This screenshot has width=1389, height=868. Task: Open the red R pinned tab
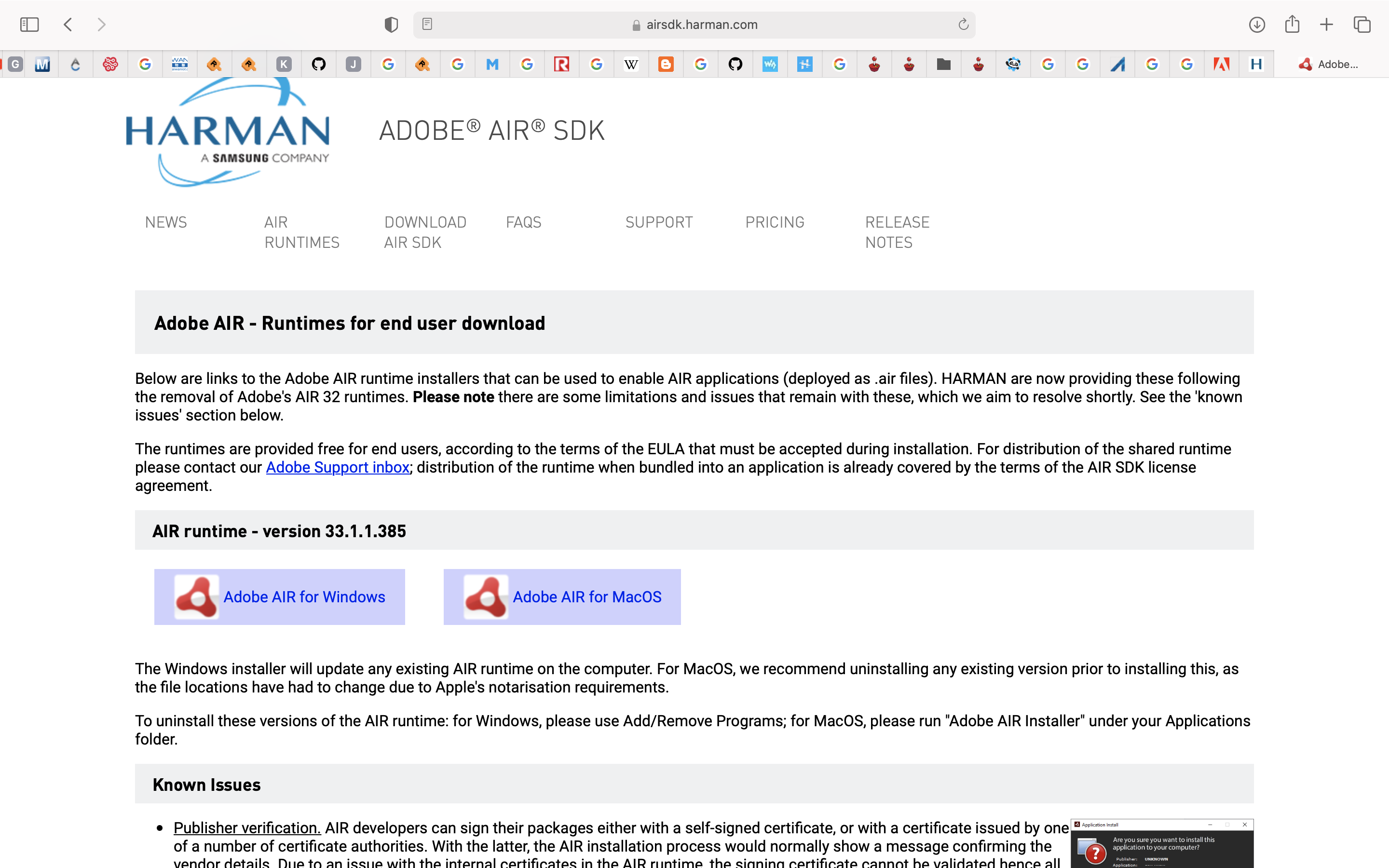[561, 64]
